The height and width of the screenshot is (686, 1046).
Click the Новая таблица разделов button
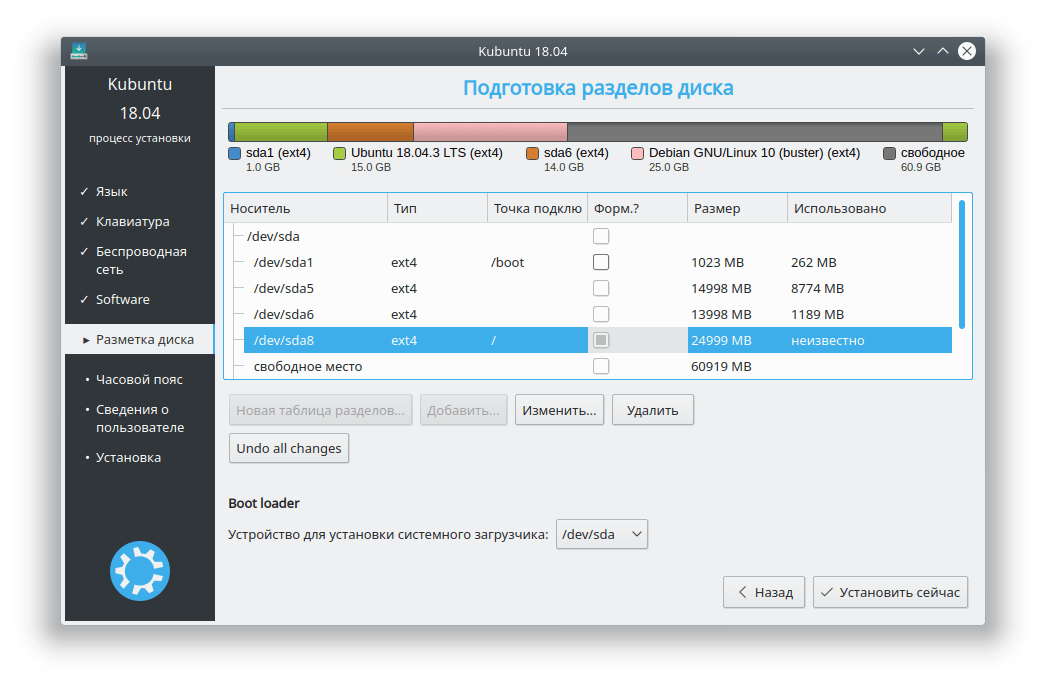[x=320, y=410]
